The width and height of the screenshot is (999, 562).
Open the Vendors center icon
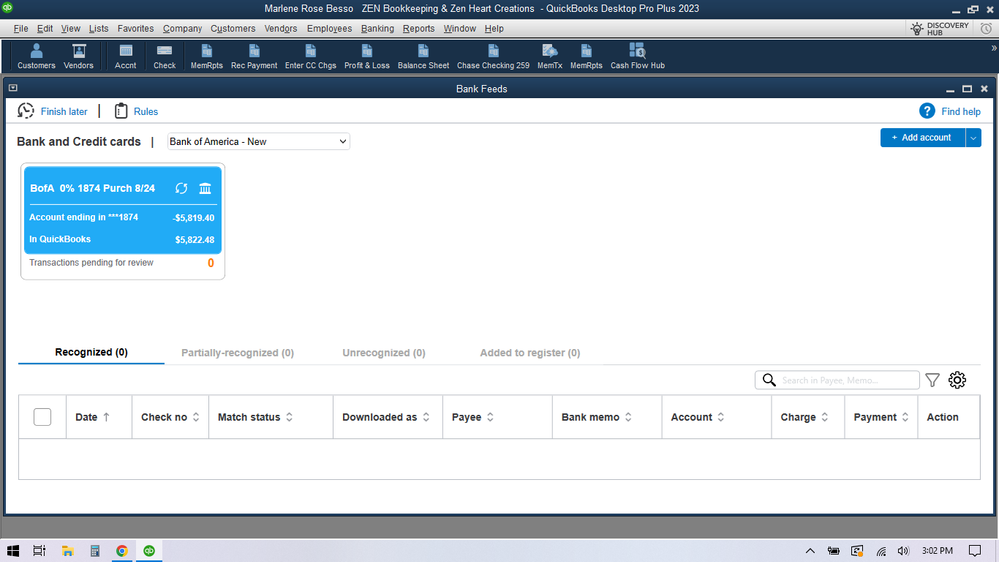point(78,56)
